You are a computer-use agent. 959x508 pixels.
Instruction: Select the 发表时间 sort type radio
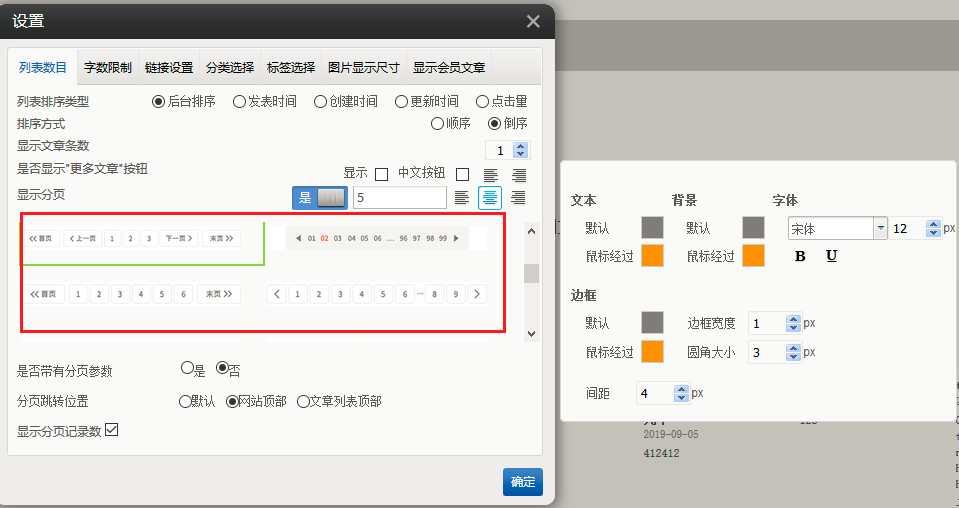[239, 101]
